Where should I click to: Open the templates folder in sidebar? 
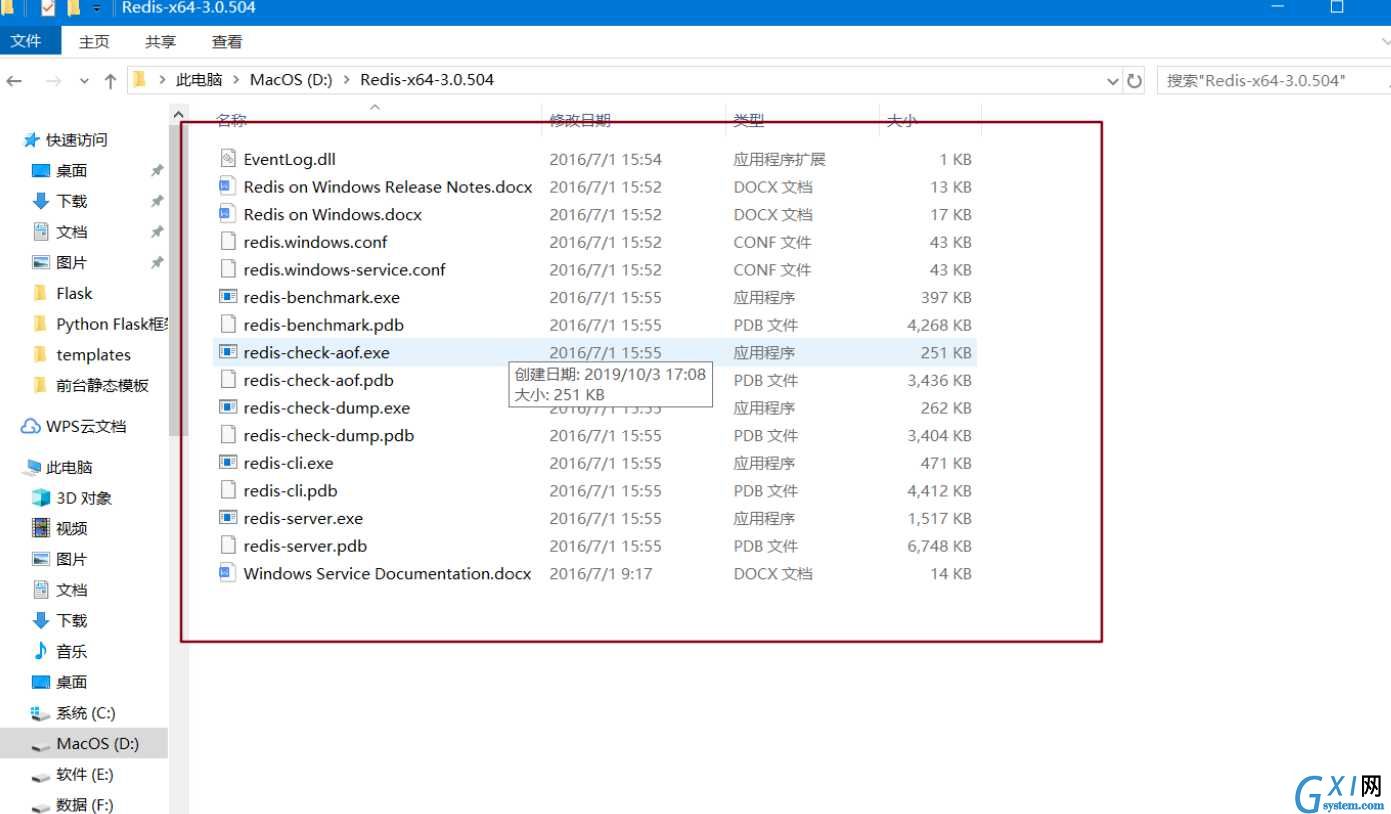pyautogui.click(x=93, y=355)
